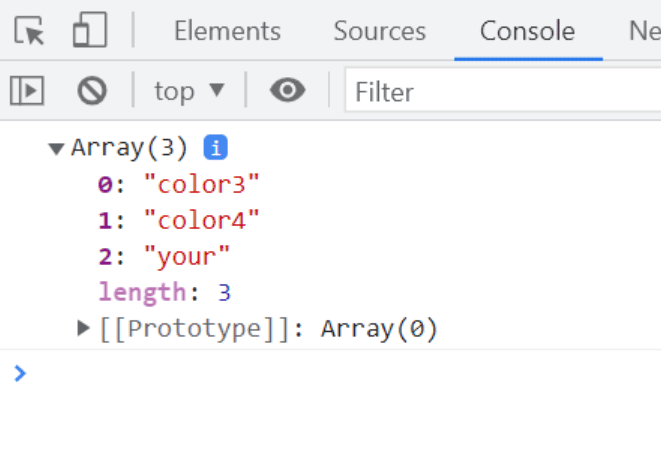Show the console sidebar panel

pyautogui.click(x=27, y=92)
